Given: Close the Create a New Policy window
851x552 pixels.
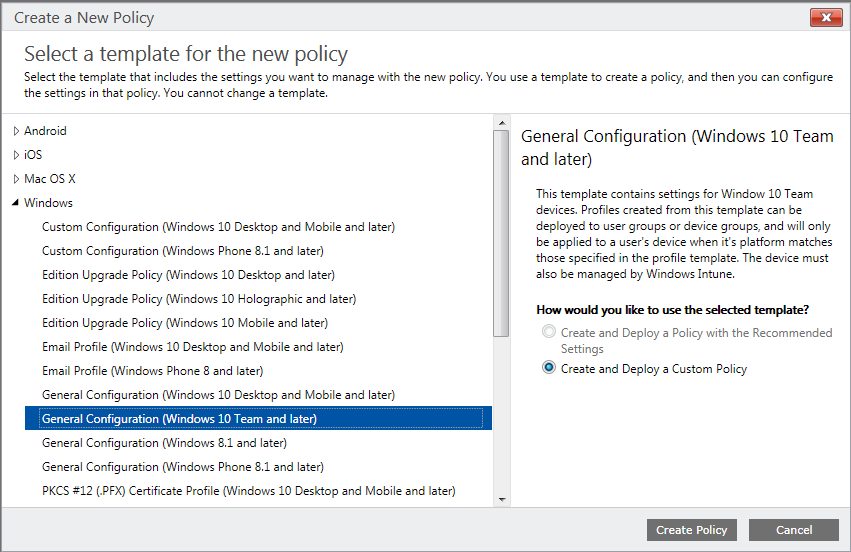Looking at the screenshot, I should [x=825, y=18].
